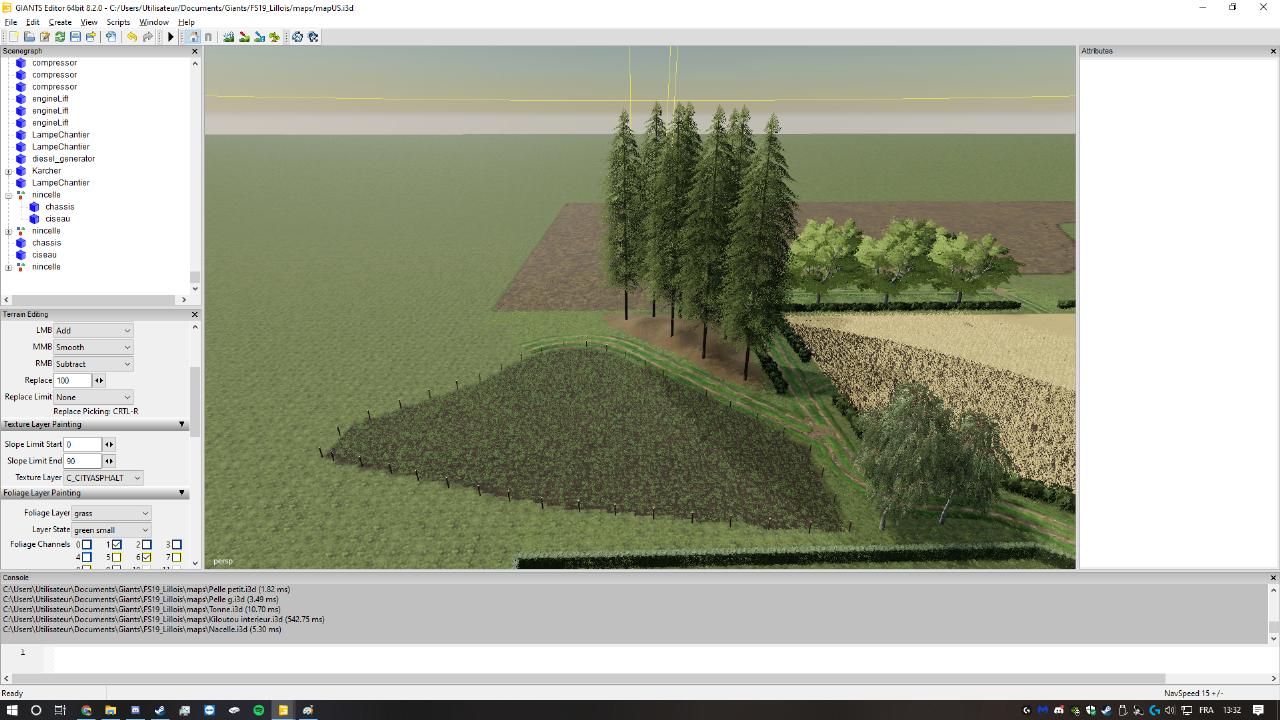Open the Scripts menu
The height and width of the screenshot is (720, 1280).
(118, 22)
